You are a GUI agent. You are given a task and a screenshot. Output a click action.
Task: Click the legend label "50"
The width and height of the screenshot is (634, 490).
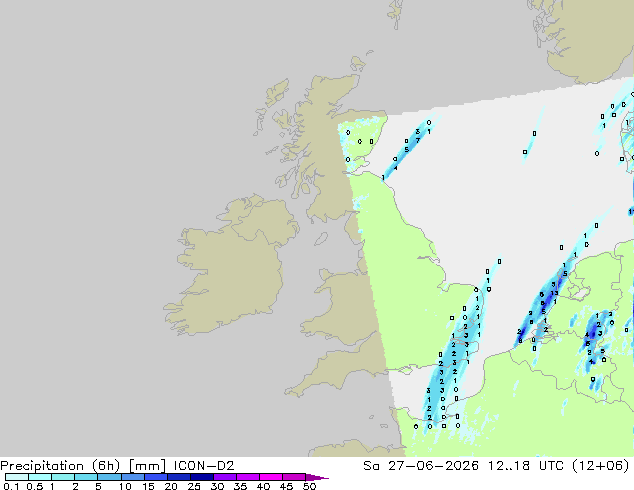coord(309,486)
